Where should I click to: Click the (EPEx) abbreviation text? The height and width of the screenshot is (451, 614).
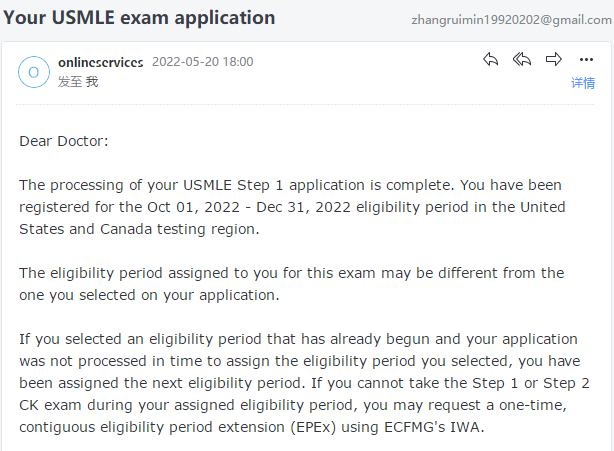(313, 427)
